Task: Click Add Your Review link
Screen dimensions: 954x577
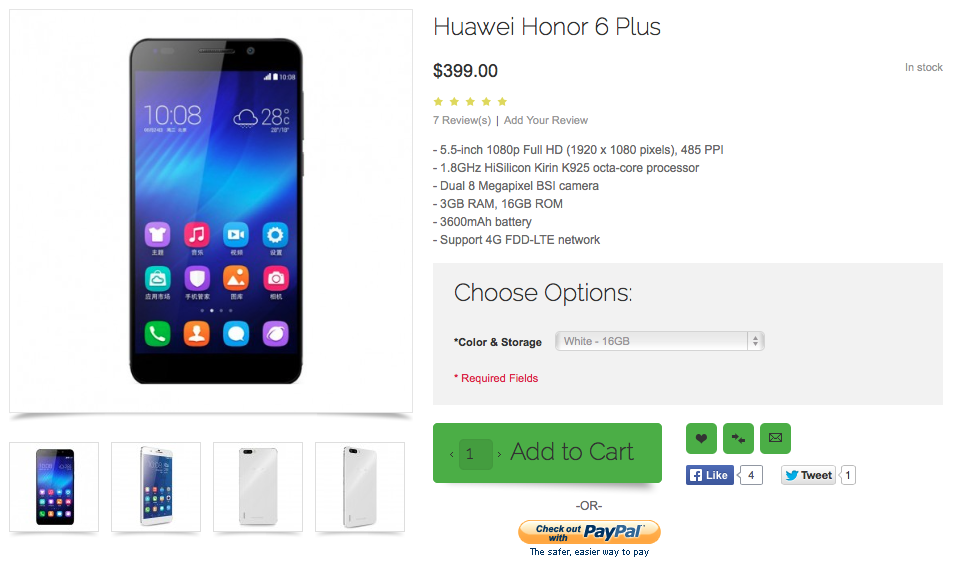Action: 546,121
